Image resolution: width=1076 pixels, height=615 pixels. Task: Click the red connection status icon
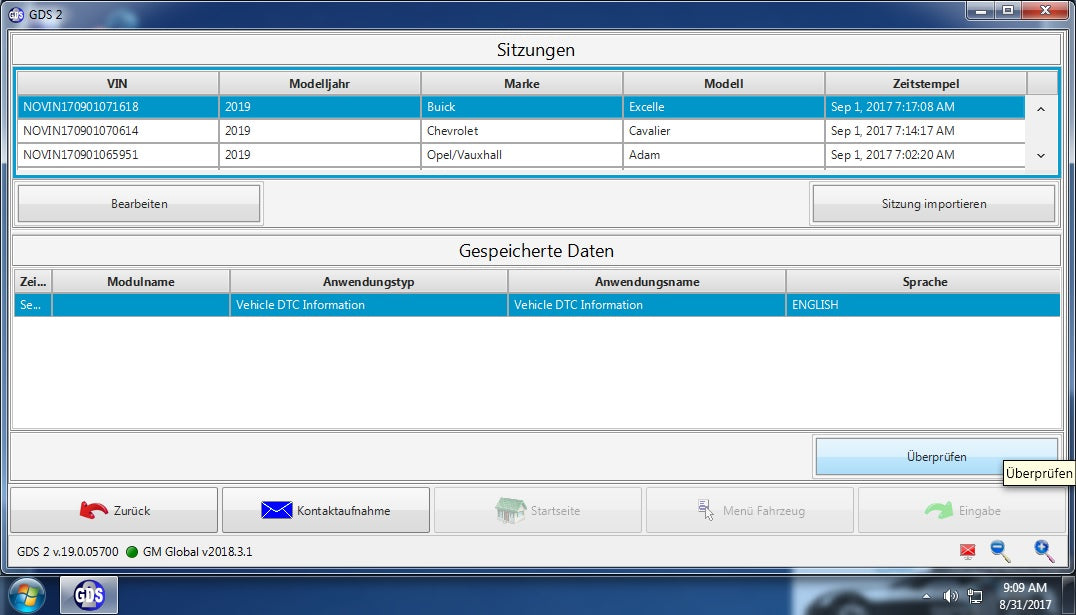[966, 551]
